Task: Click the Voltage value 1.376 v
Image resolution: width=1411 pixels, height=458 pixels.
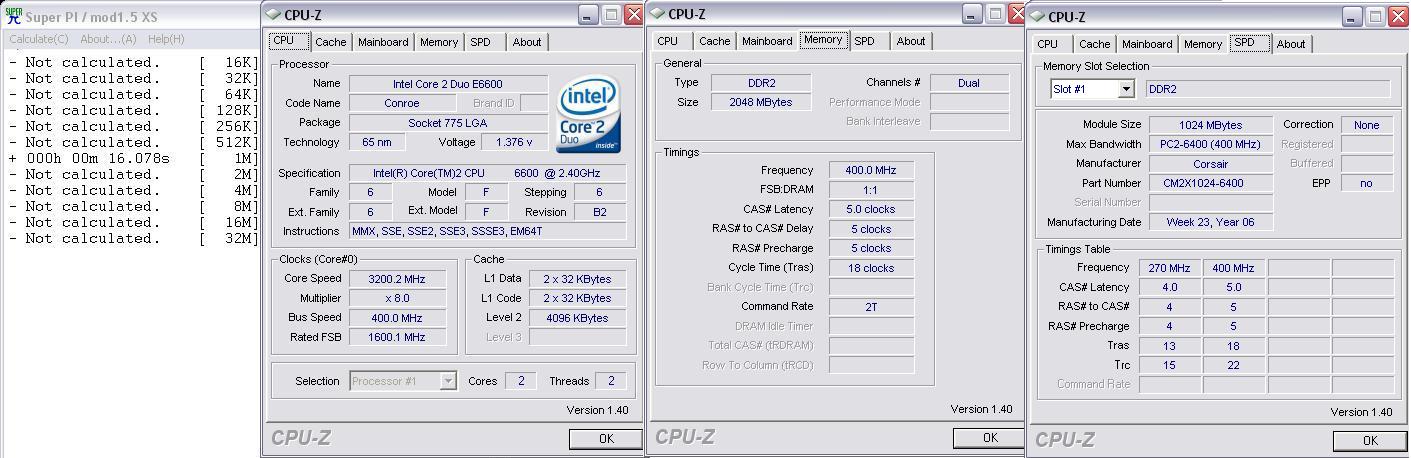Action: [514, 142]
